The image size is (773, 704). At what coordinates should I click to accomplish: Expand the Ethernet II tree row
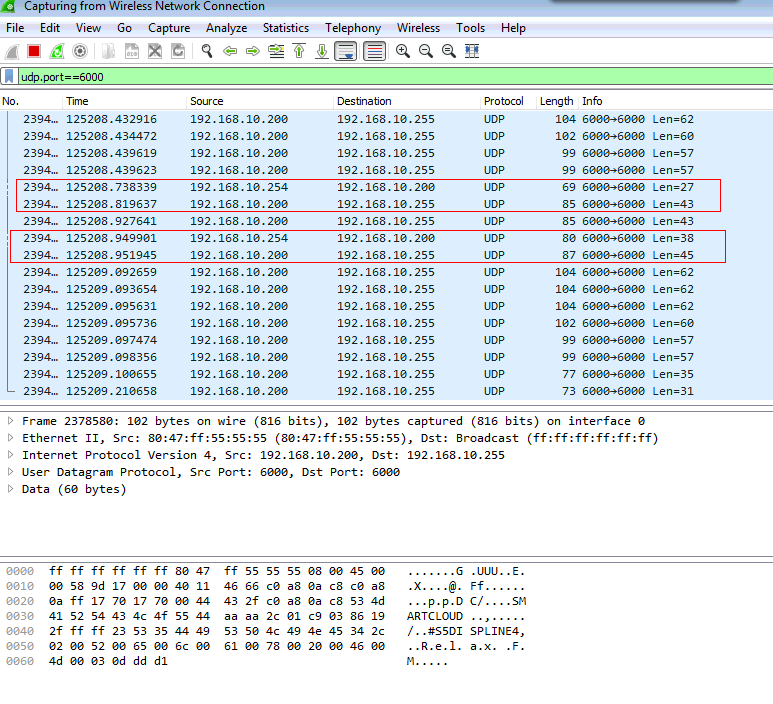coord(11,438)
